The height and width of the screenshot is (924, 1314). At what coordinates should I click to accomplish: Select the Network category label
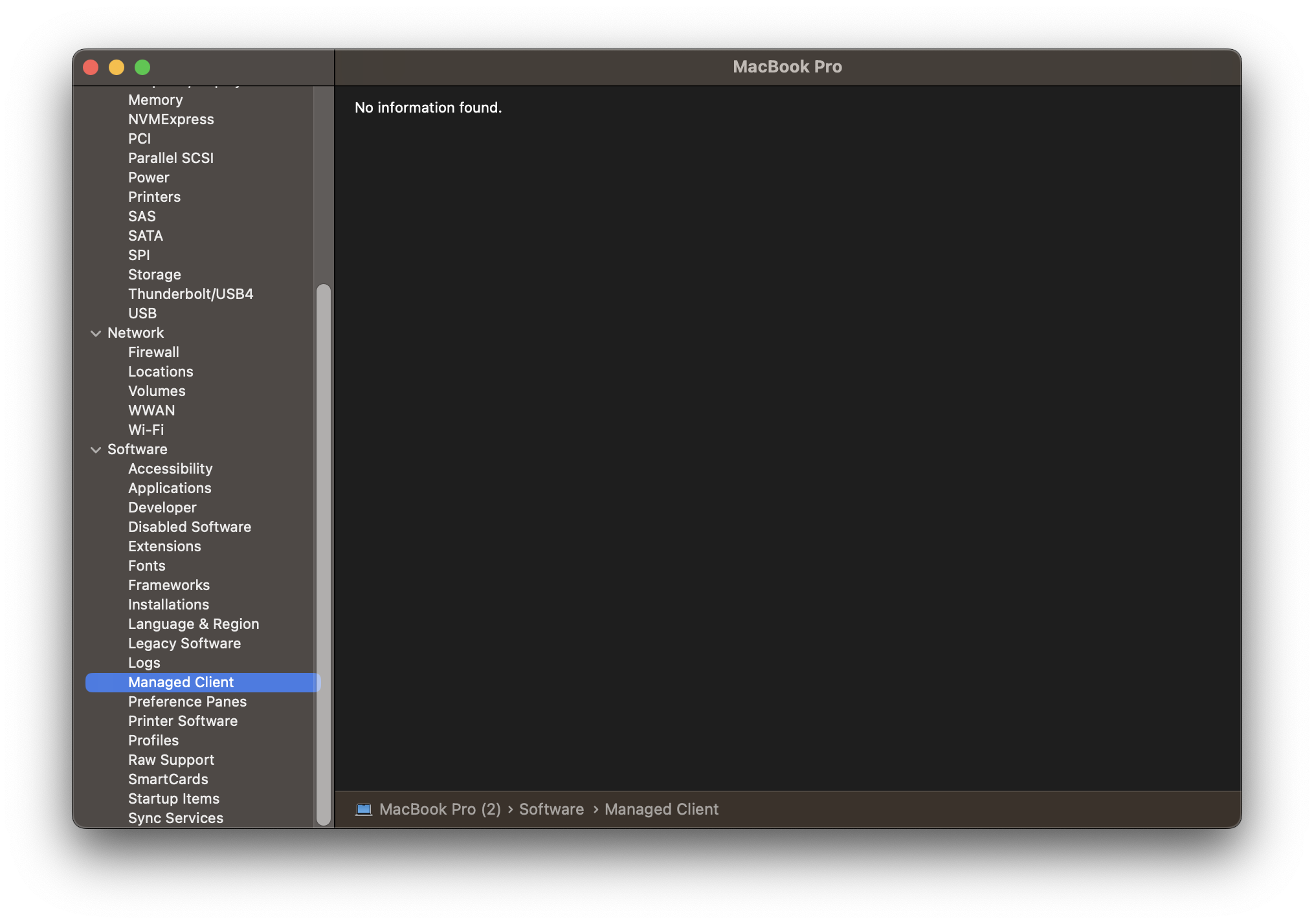pyautogui.click(x=135, y=333)
